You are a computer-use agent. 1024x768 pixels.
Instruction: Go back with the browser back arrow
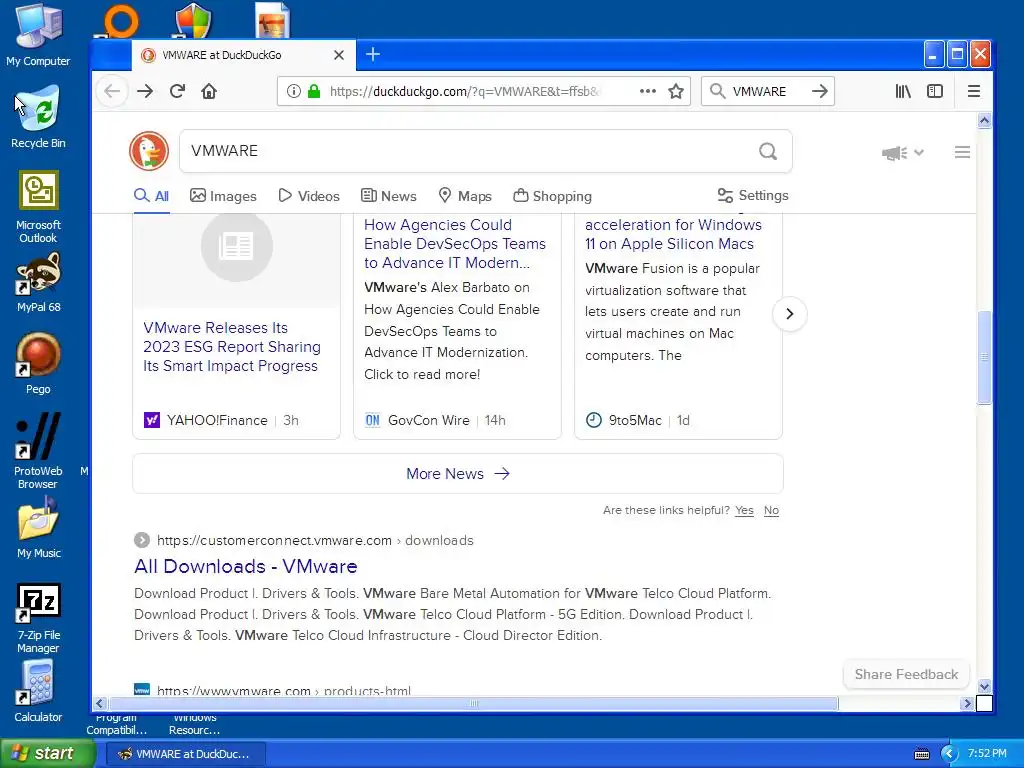(x=112, y=91)
